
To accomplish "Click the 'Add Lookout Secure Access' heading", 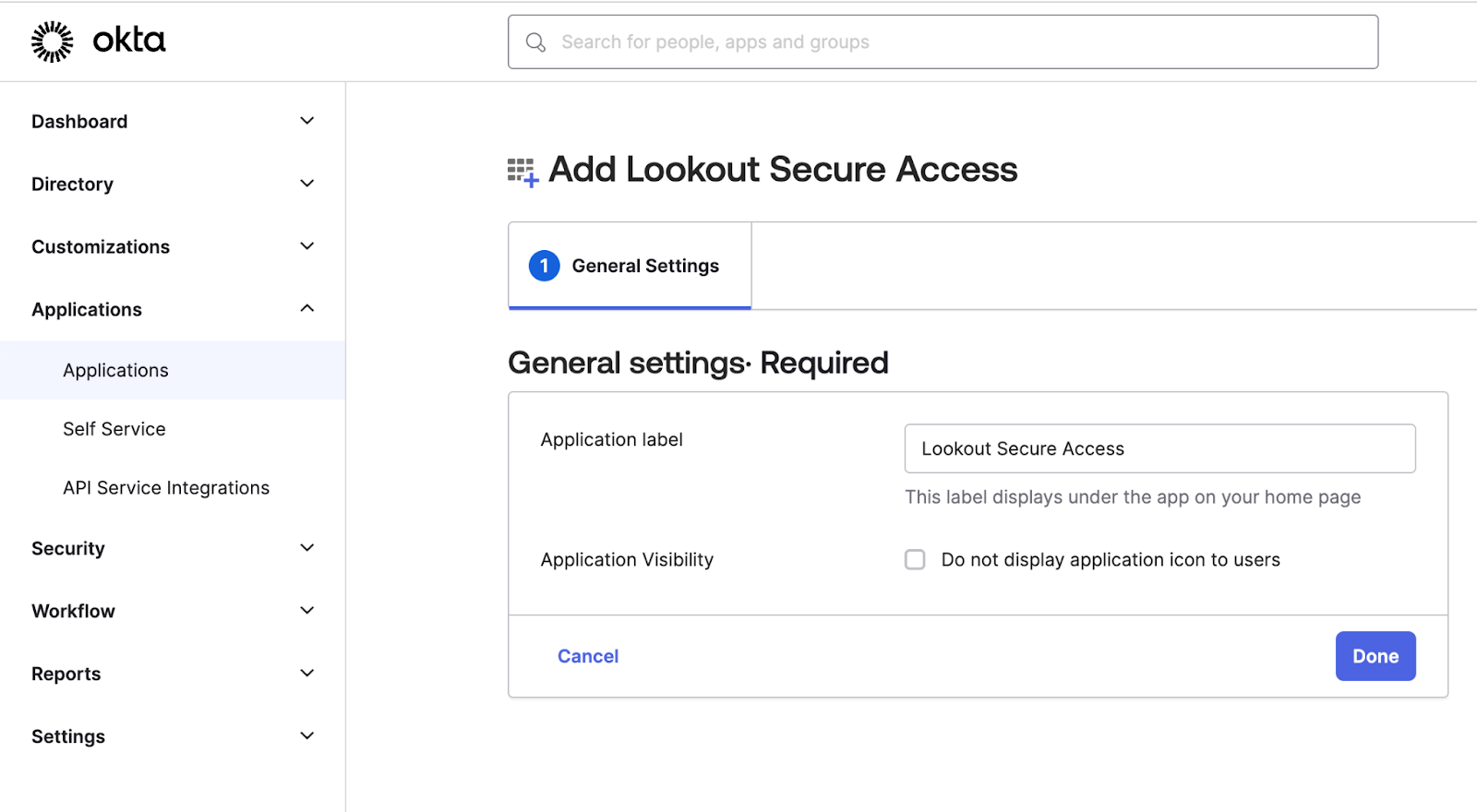I will tap(783, 170).
